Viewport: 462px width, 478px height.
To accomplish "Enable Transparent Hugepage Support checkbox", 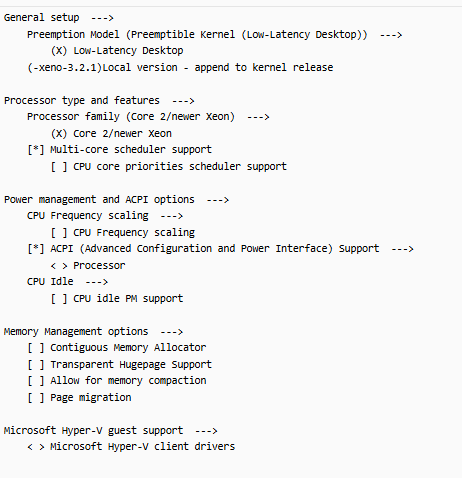I will tap(36, 364).
